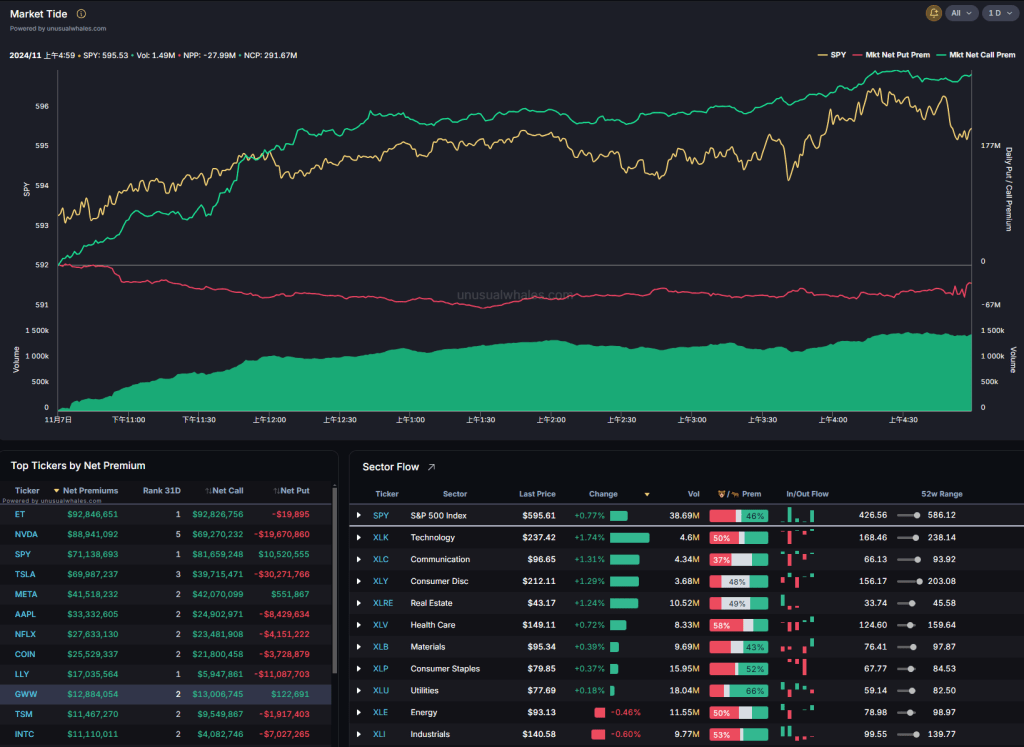Click the bear/bull Prem column icon
Viewport: 1024px width, 747px height.
(x=724, y=494)
